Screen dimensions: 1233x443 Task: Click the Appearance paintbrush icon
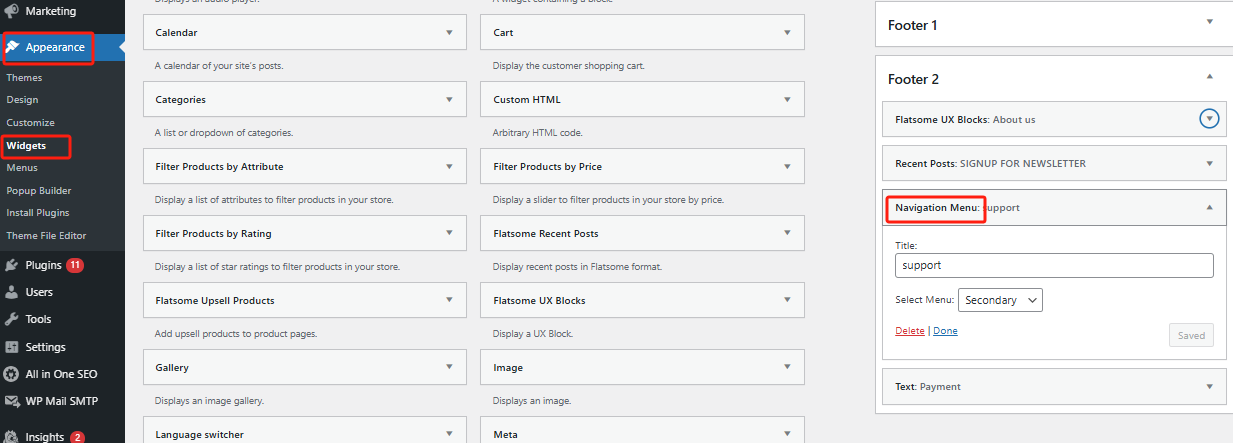(x=12, y=47)
